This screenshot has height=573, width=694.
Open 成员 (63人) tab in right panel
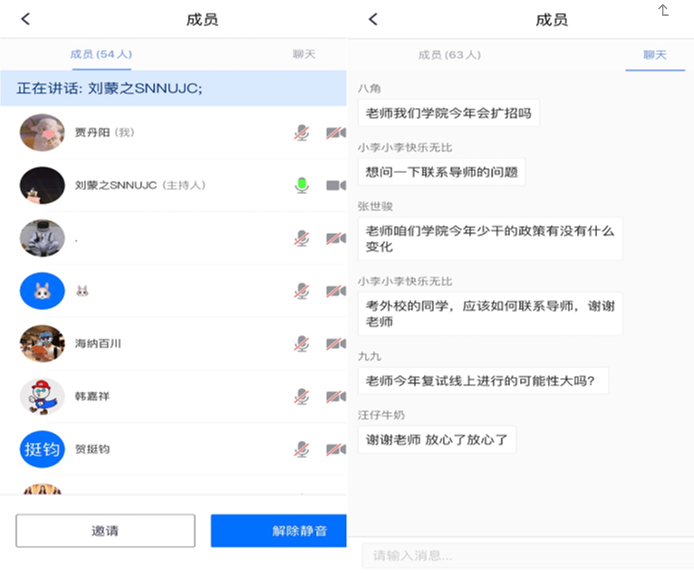pos(449,55)
